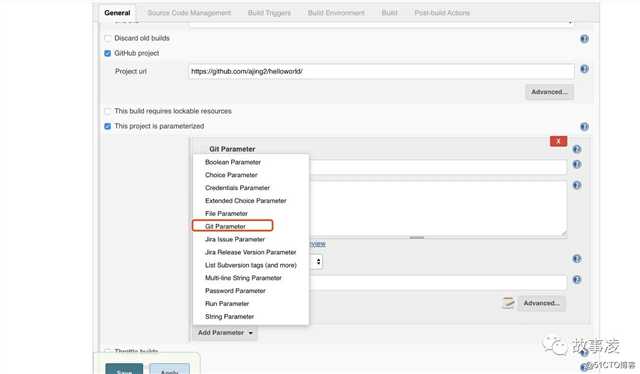Image resolution: width=640 pixels, height=374 pixels.
Task: Click the Advanced button under Project url
Action: coord(549,92)
